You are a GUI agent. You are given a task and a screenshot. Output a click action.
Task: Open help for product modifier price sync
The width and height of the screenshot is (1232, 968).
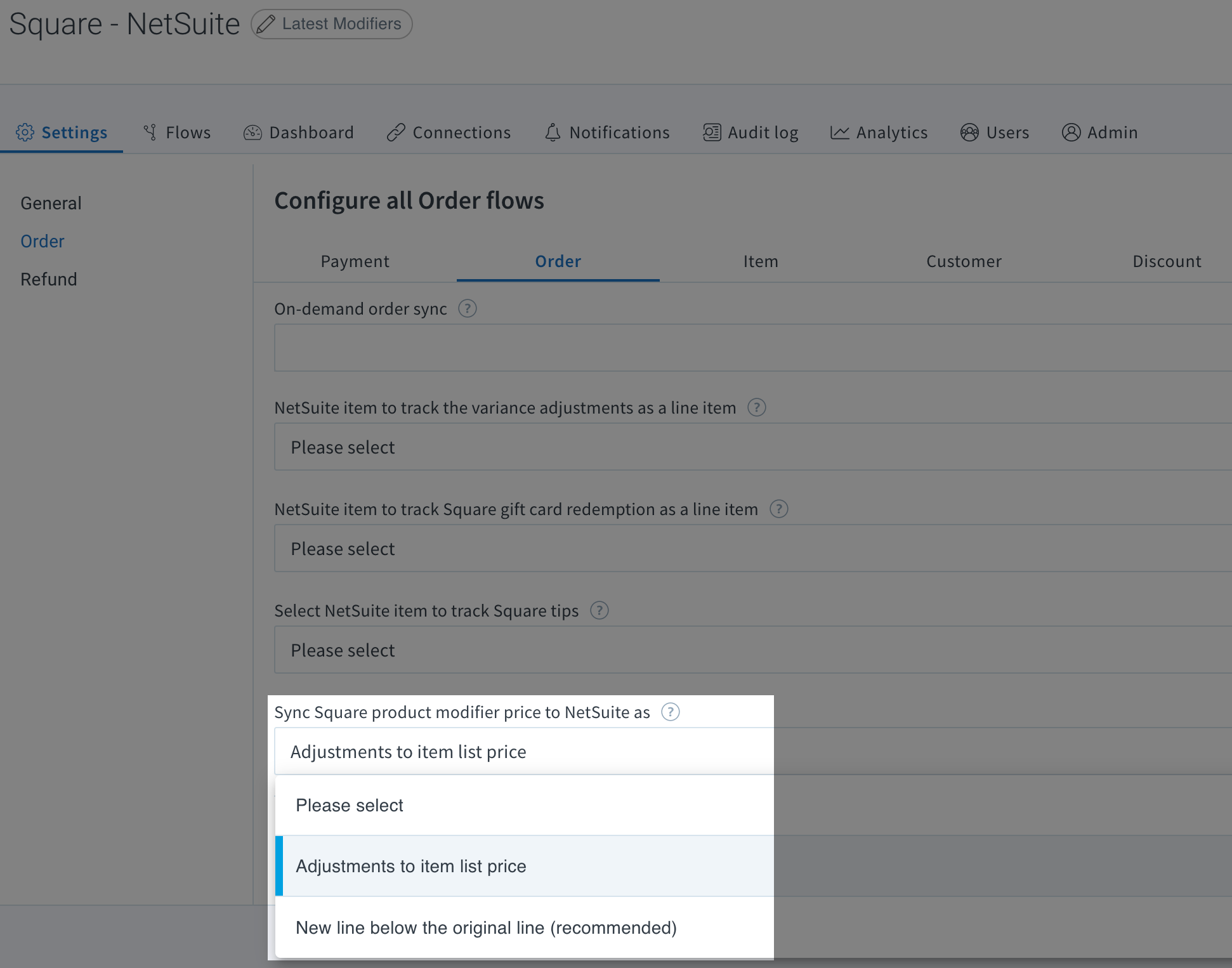[671, 712]
